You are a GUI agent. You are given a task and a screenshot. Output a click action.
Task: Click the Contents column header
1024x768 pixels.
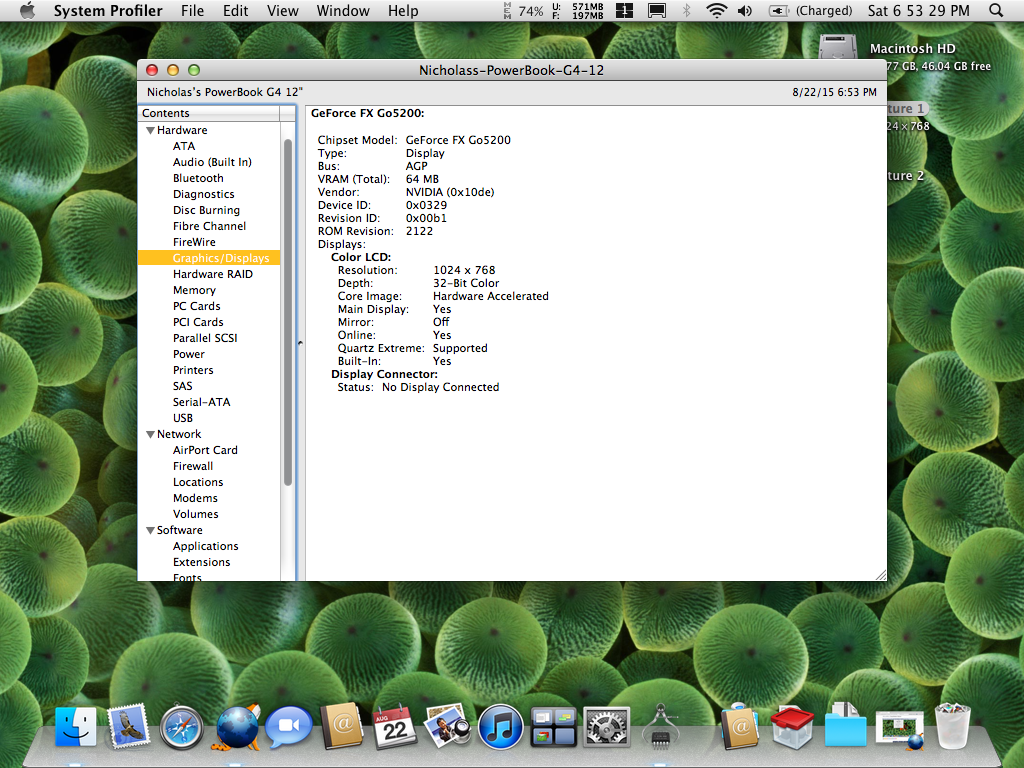209,113
